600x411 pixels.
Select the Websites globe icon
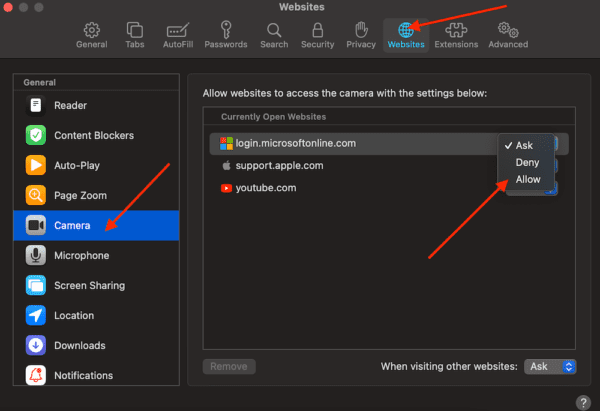pyautogui.click(x=406, y=30)
